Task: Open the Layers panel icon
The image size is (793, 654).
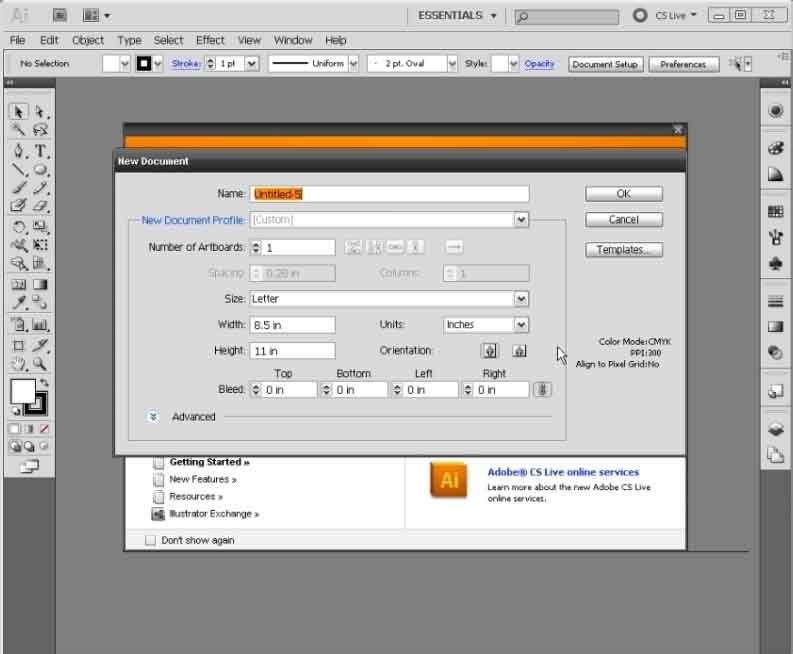Action: (x=775, y=430)
